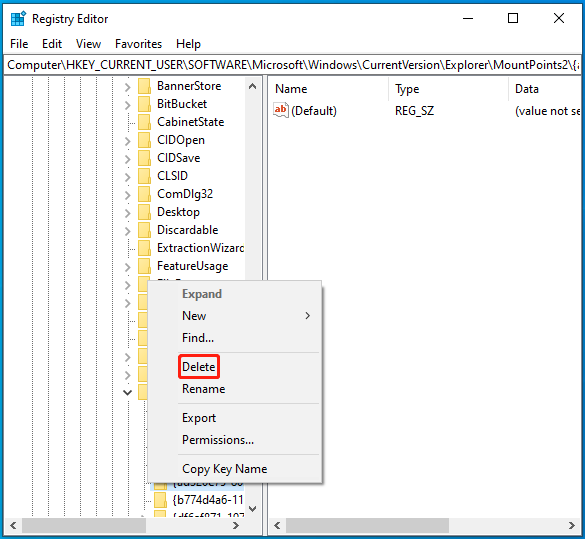Select Copy Key Name option
The width and height of the screenshot is (585, 539).
[225, 469]
